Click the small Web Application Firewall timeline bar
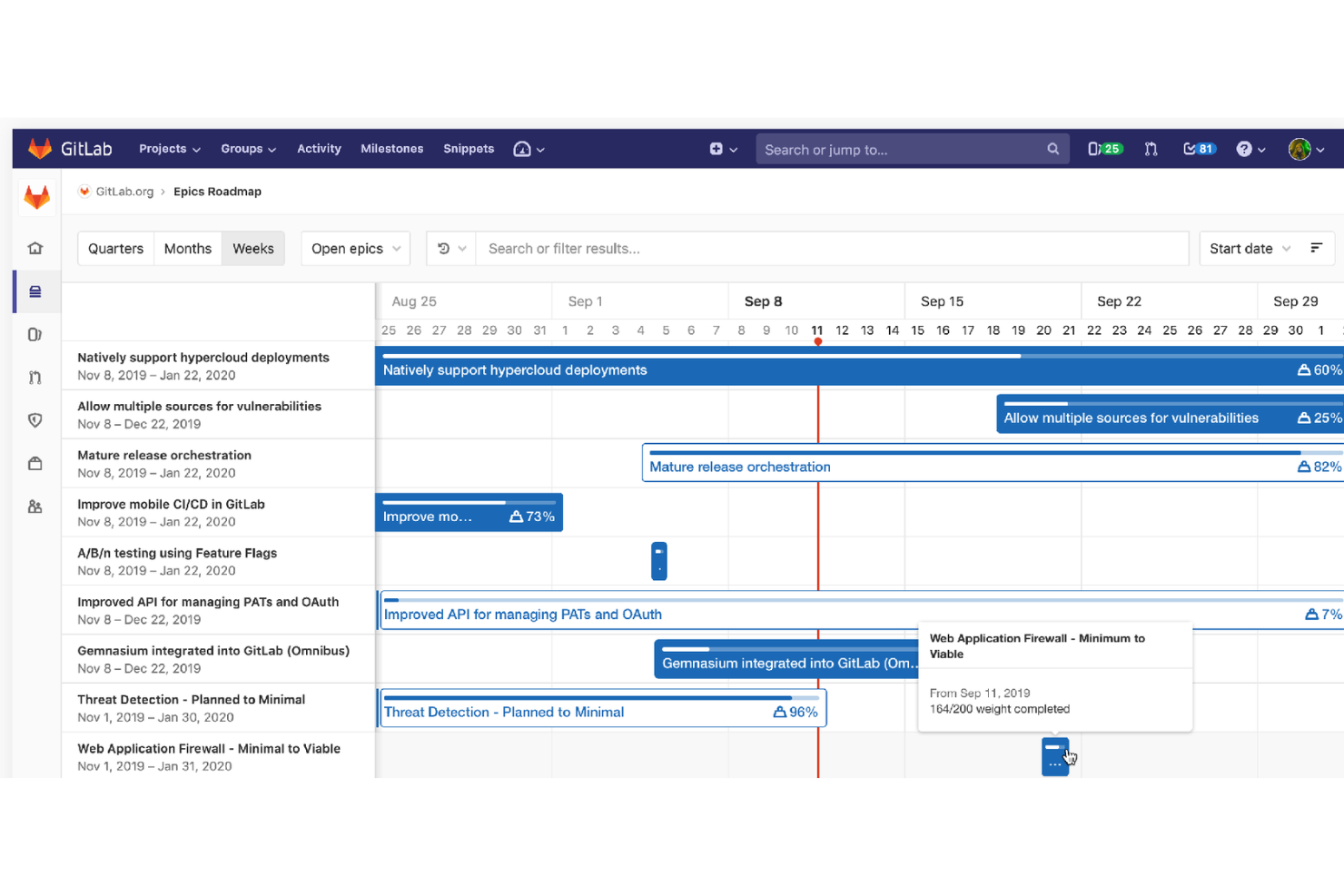The width and height of the screenshot is (1344, 896). click(x=1054, y=757)
